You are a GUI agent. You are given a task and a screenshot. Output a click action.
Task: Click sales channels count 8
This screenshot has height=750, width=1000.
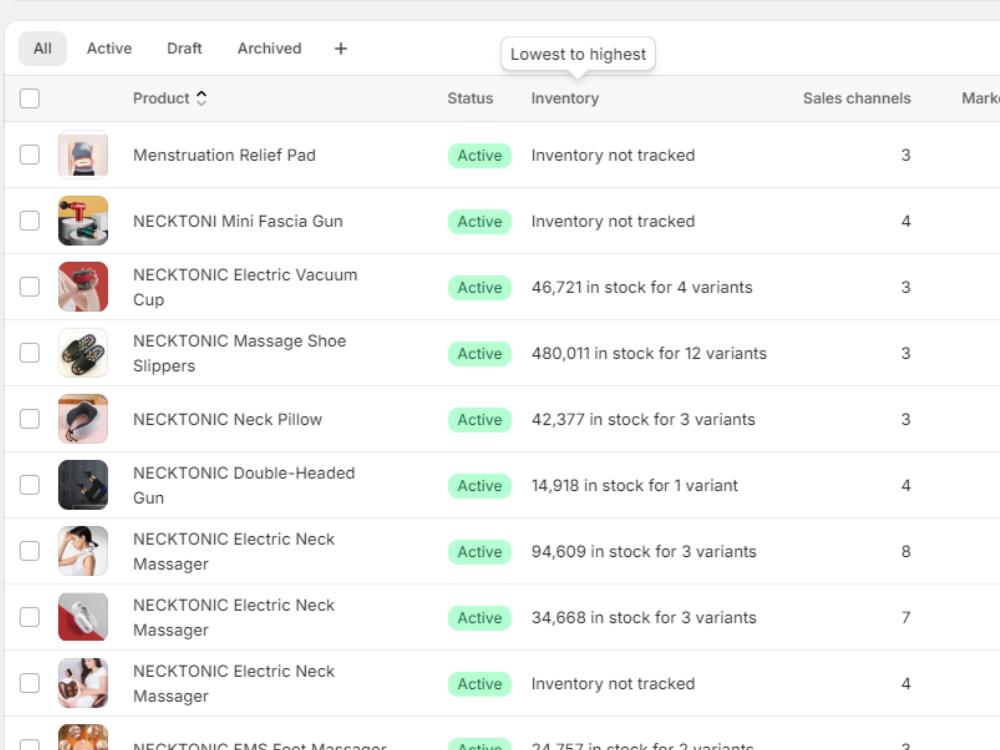coord(906,551)
